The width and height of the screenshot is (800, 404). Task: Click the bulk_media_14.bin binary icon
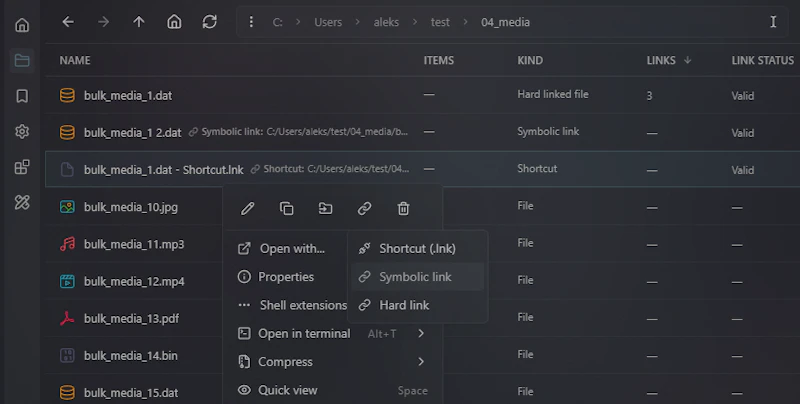(x=67, y=355)
